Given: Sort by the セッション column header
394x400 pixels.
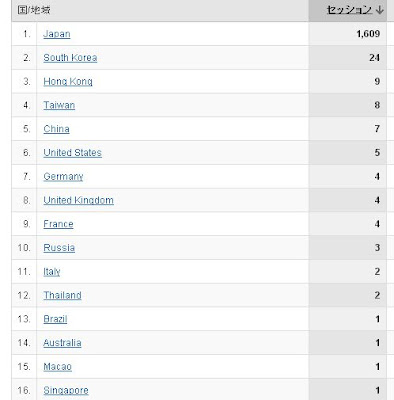Looking at the screenshot, I should tap(349, 10).
